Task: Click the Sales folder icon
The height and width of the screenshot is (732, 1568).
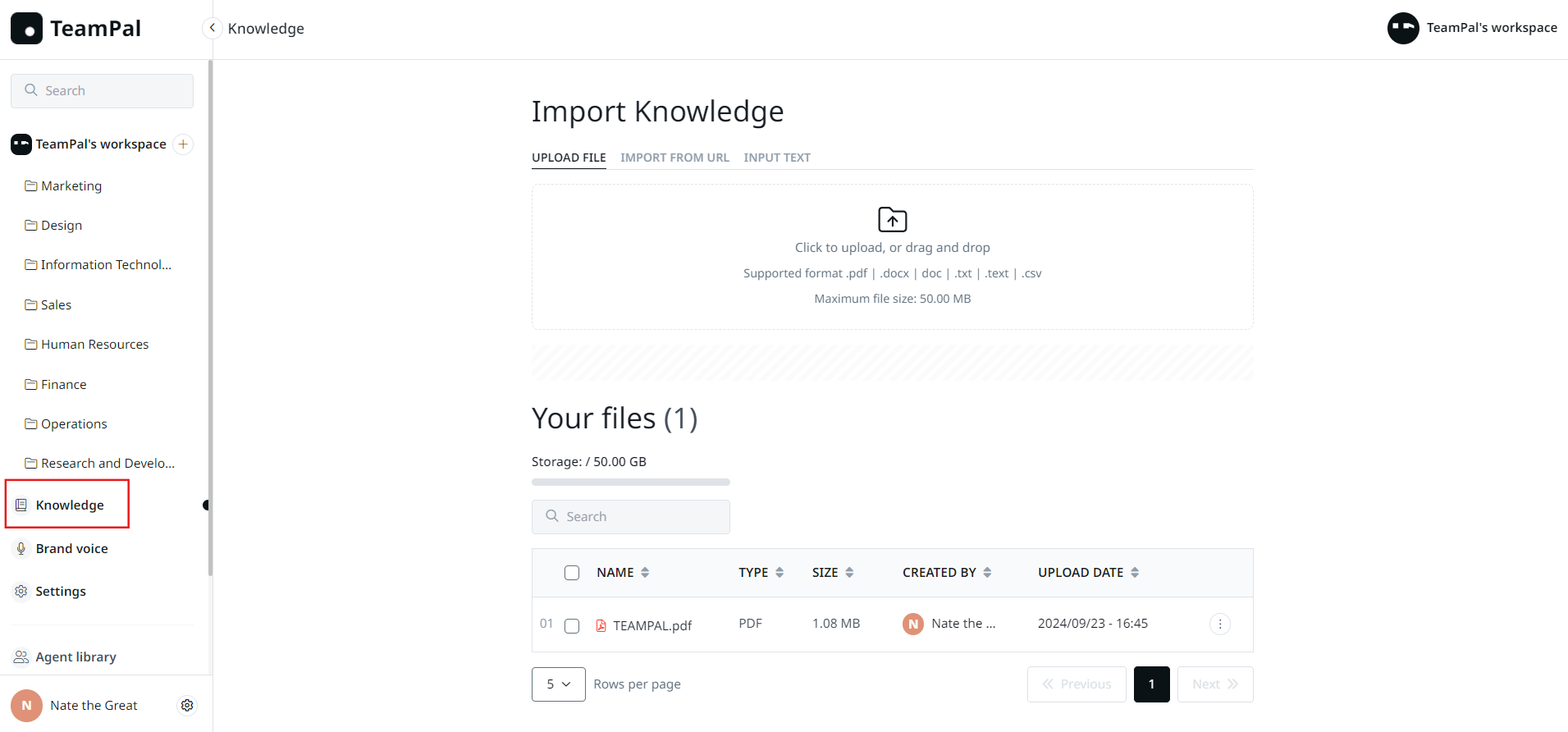Action: 30,305
